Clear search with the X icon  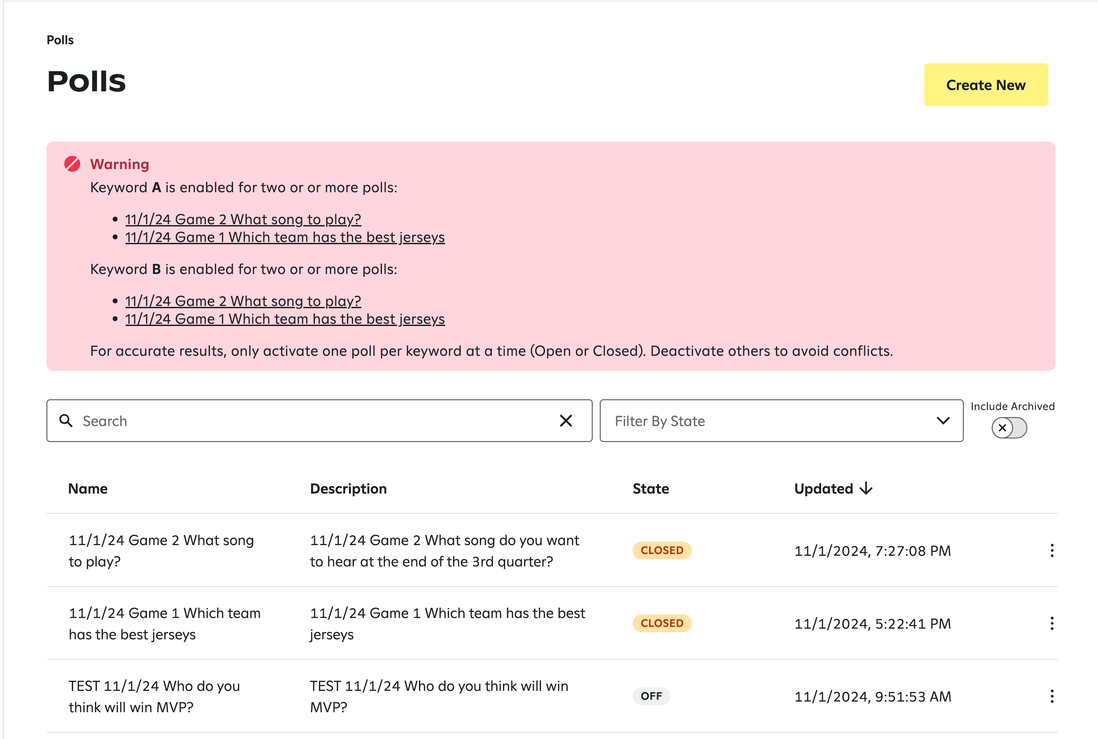coord(566,421)
